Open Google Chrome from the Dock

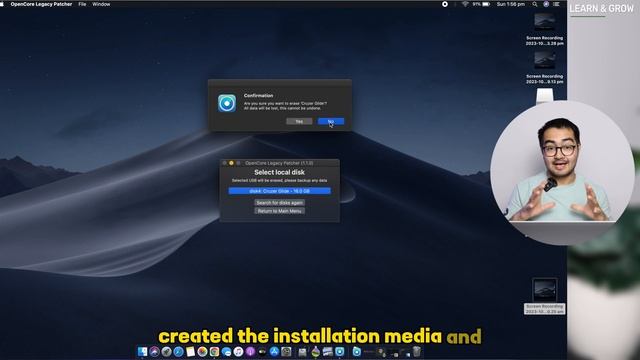[214, 351]
